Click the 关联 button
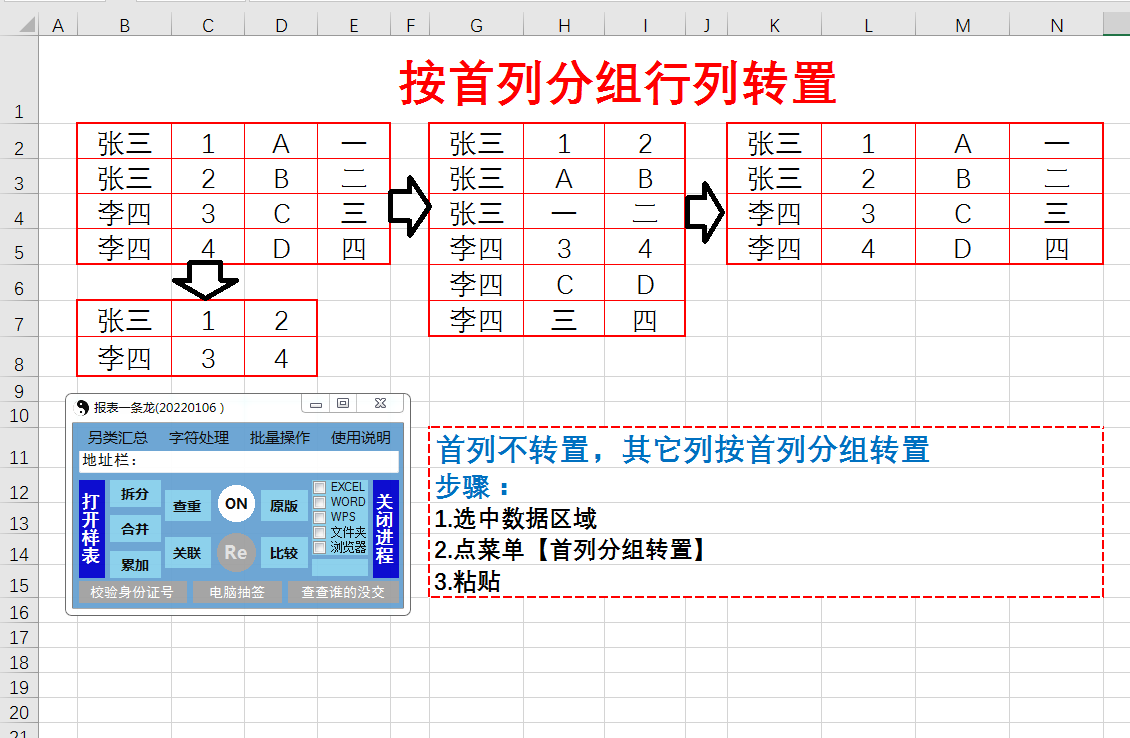This screenshot has height=738, width=1130. [x=187, y=553]
